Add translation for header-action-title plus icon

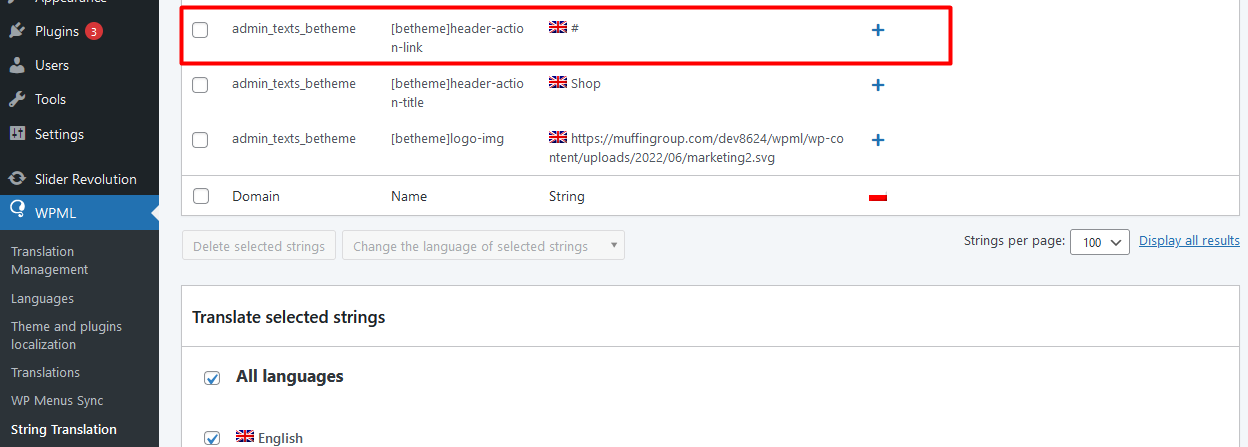point(878,85)
